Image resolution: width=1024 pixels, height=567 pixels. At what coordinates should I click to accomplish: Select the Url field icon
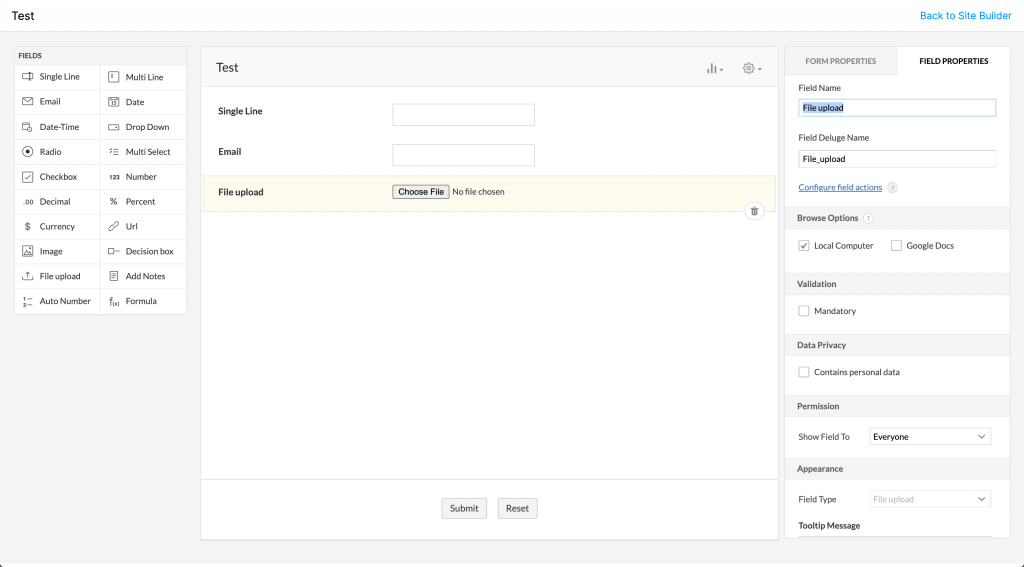(114, 227)
